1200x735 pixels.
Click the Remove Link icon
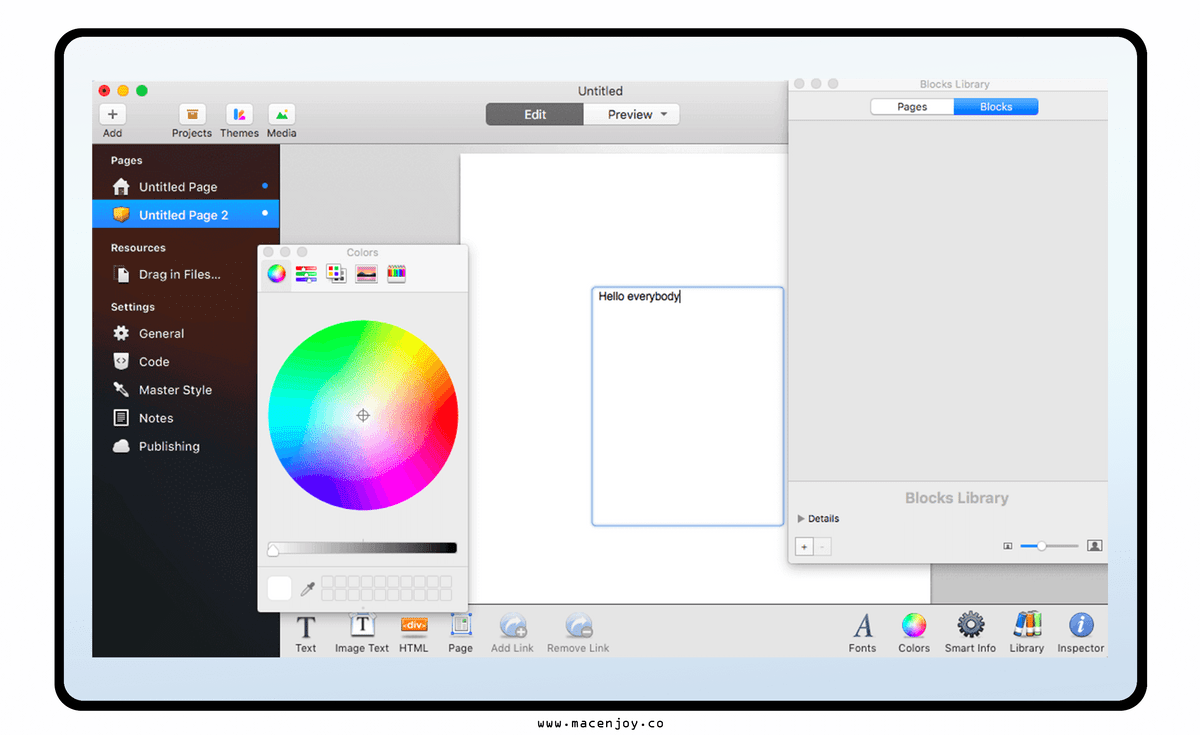click(x=578, y=626)
